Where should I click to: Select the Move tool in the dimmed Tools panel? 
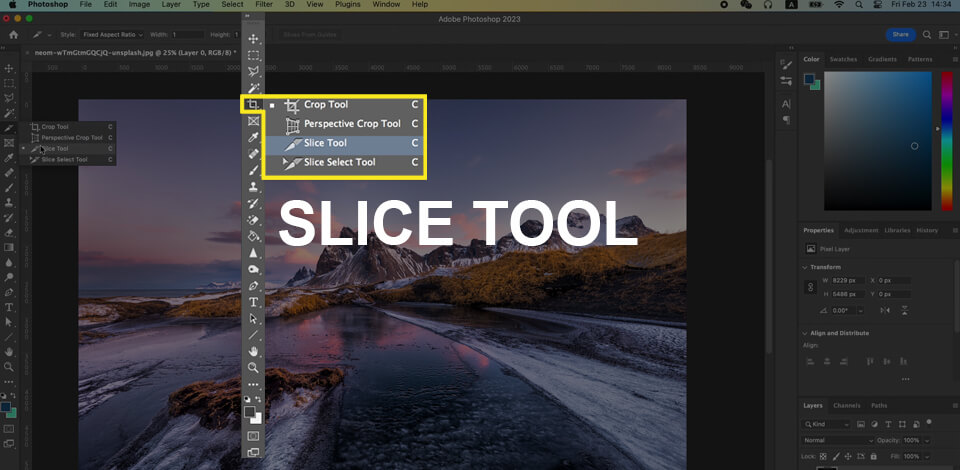9,68
